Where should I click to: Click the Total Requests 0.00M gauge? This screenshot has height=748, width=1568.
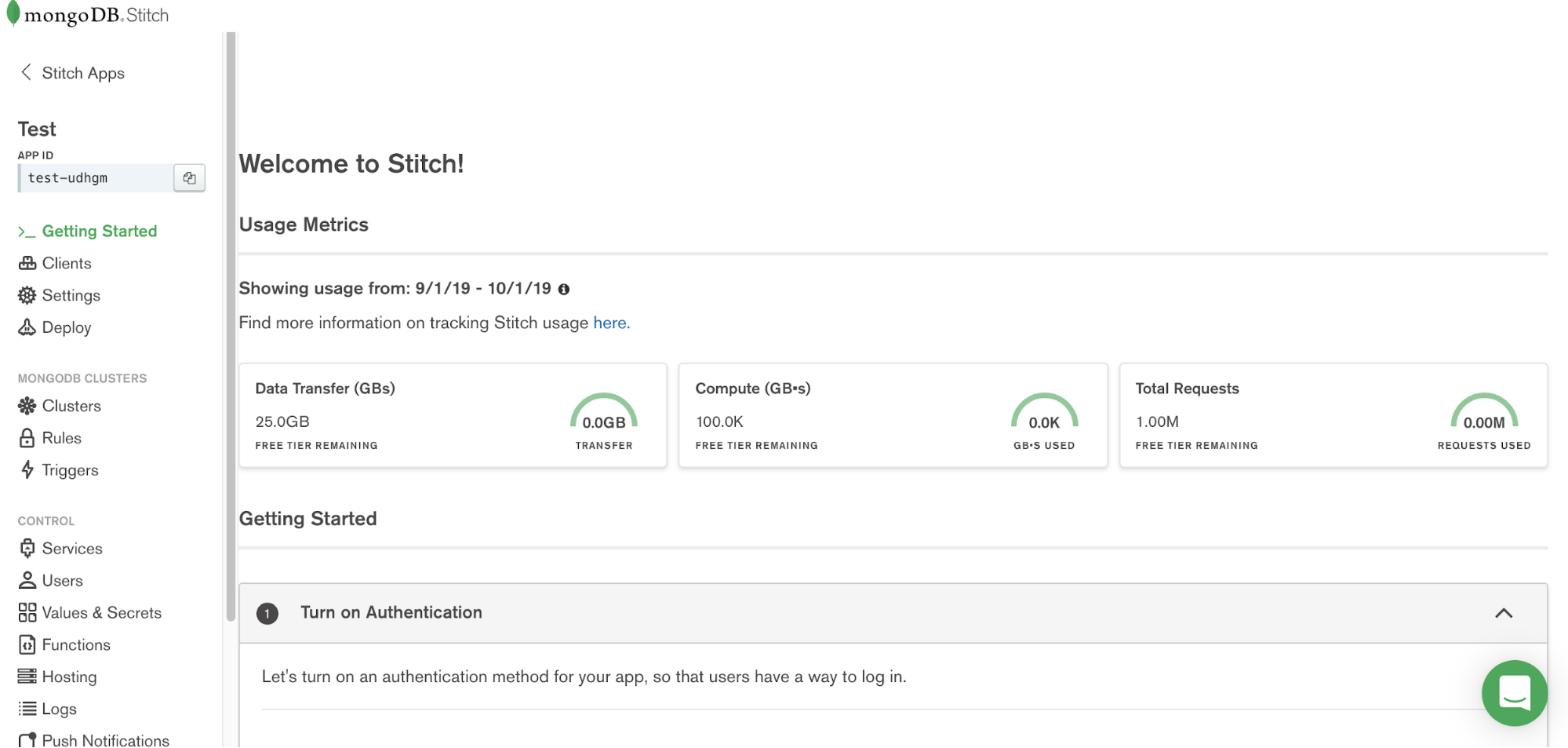(x=1484, y=411)
